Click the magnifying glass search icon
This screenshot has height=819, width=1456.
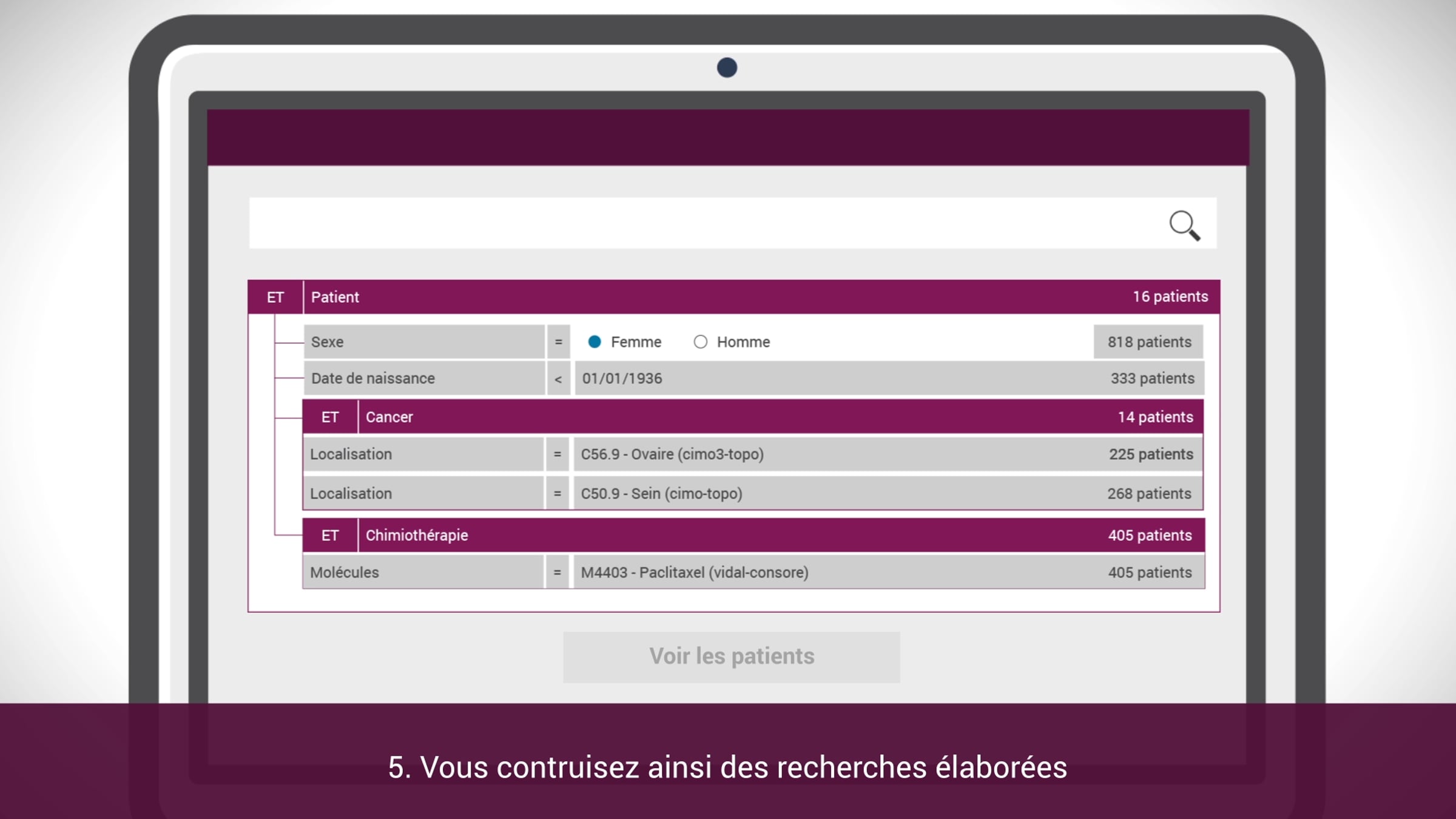coord(1184,225)
